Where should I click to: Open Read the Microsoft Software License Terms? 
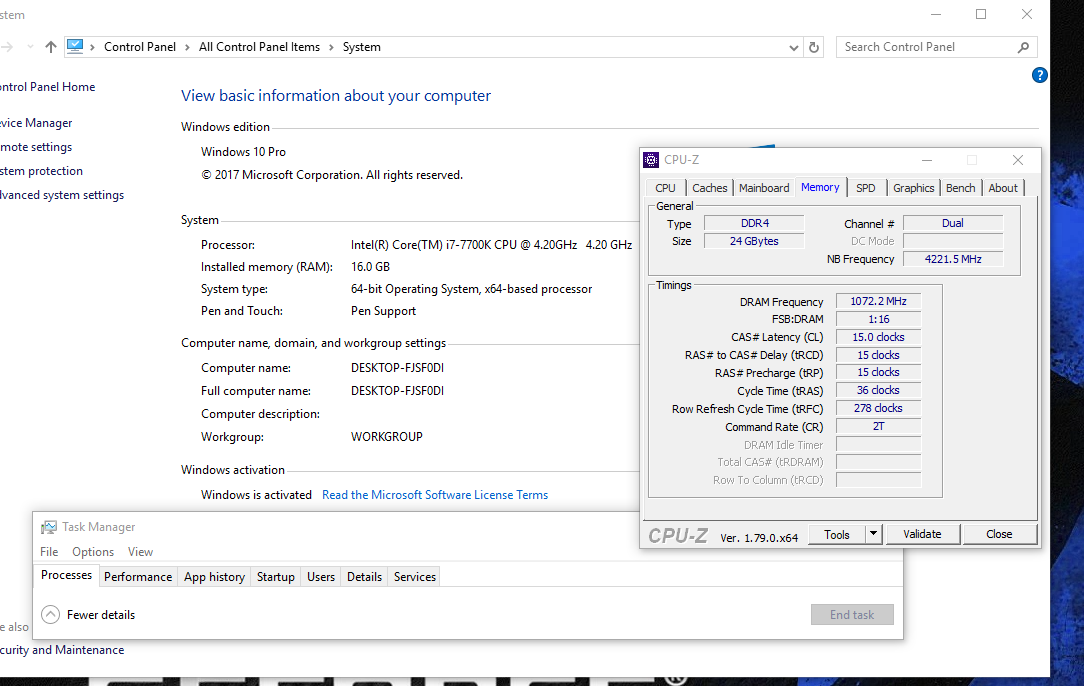coord(435,495)
